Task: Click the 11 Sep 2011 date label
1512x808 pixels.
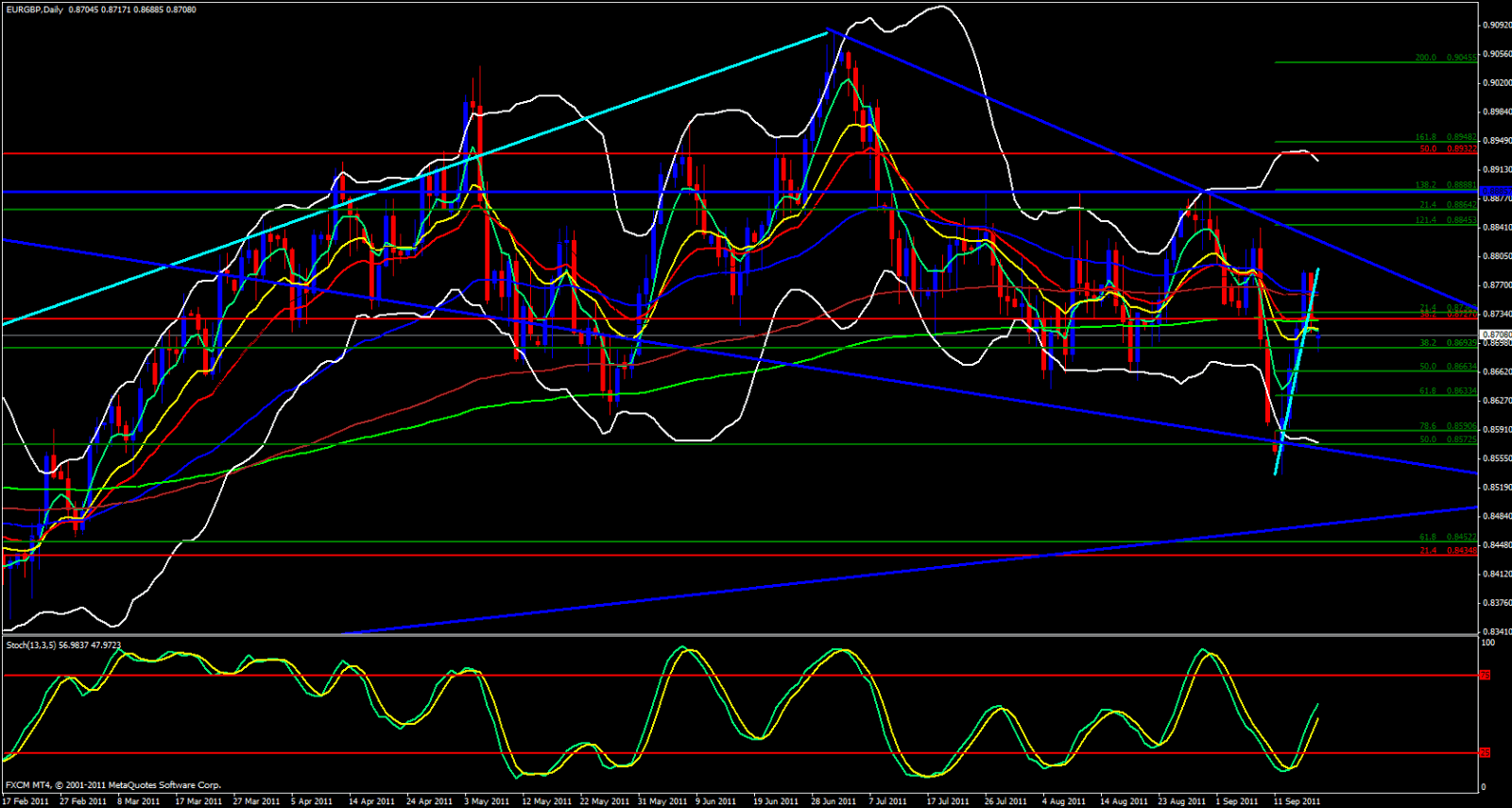Action: coord(1297,801)
